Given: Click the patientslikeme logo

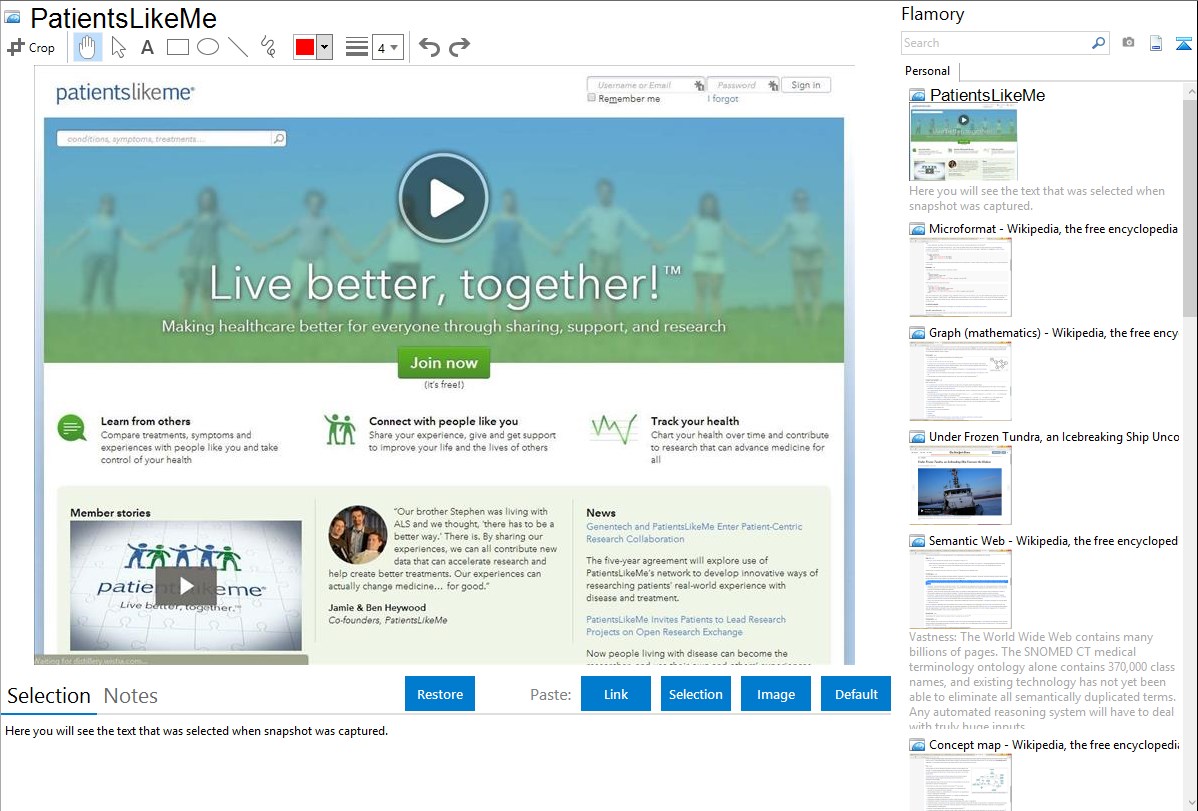Looking at the screenshot, I should coord(125,93).
